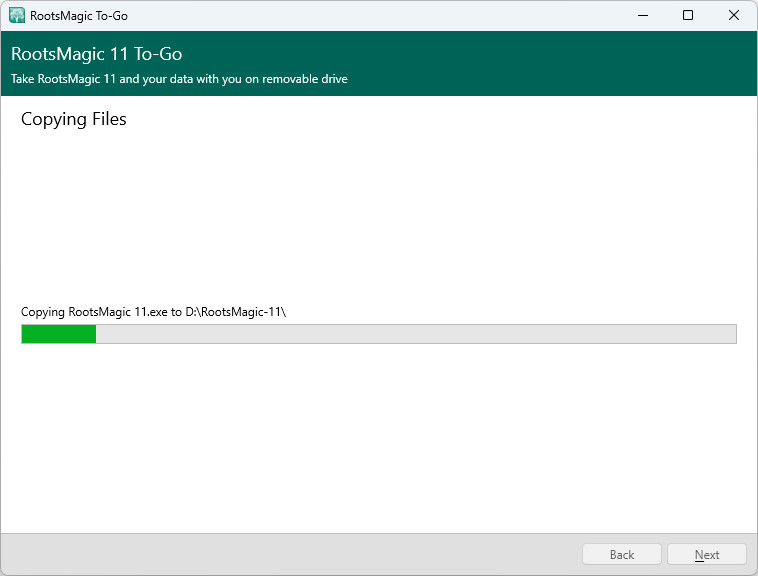Screen dimensions: 758x576
Task: Minimize the RootsMagic To-Go window
Action: (642, 15)
